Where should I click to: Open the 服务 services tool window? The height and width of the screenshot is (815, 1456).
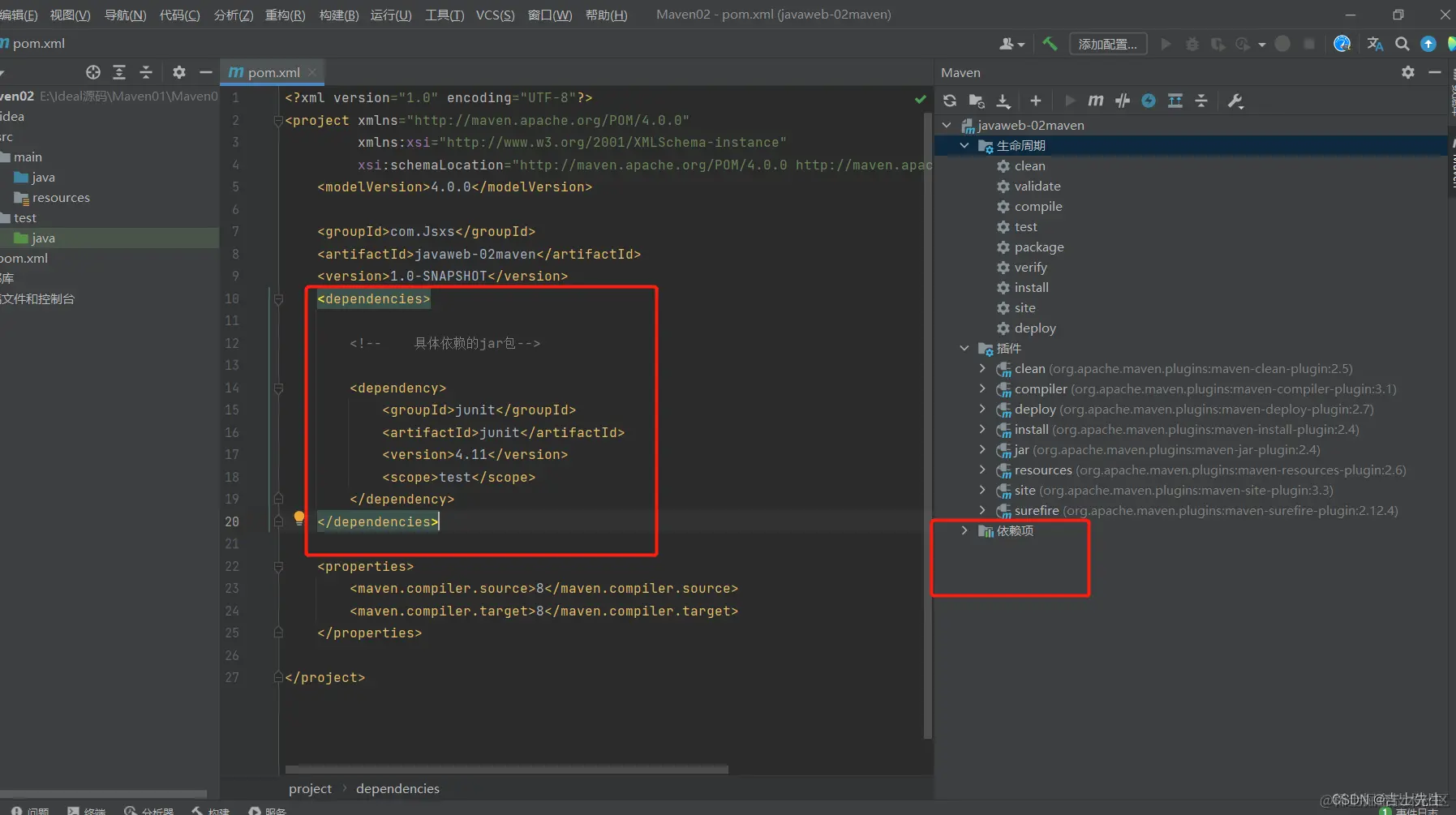(x=268, y=810)
